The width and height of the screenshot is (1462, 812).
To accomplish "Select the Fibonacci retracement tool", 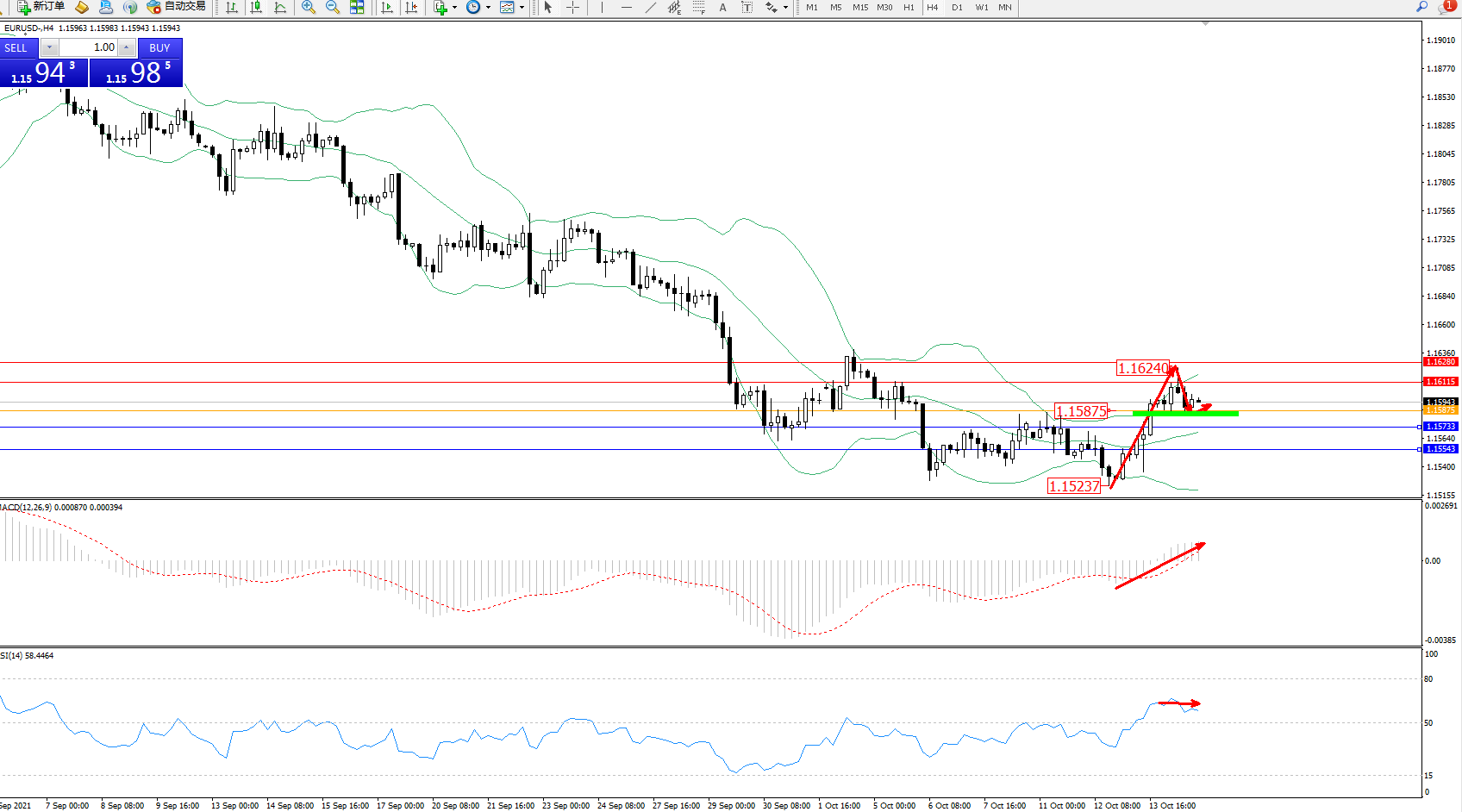I will point(698,8).
